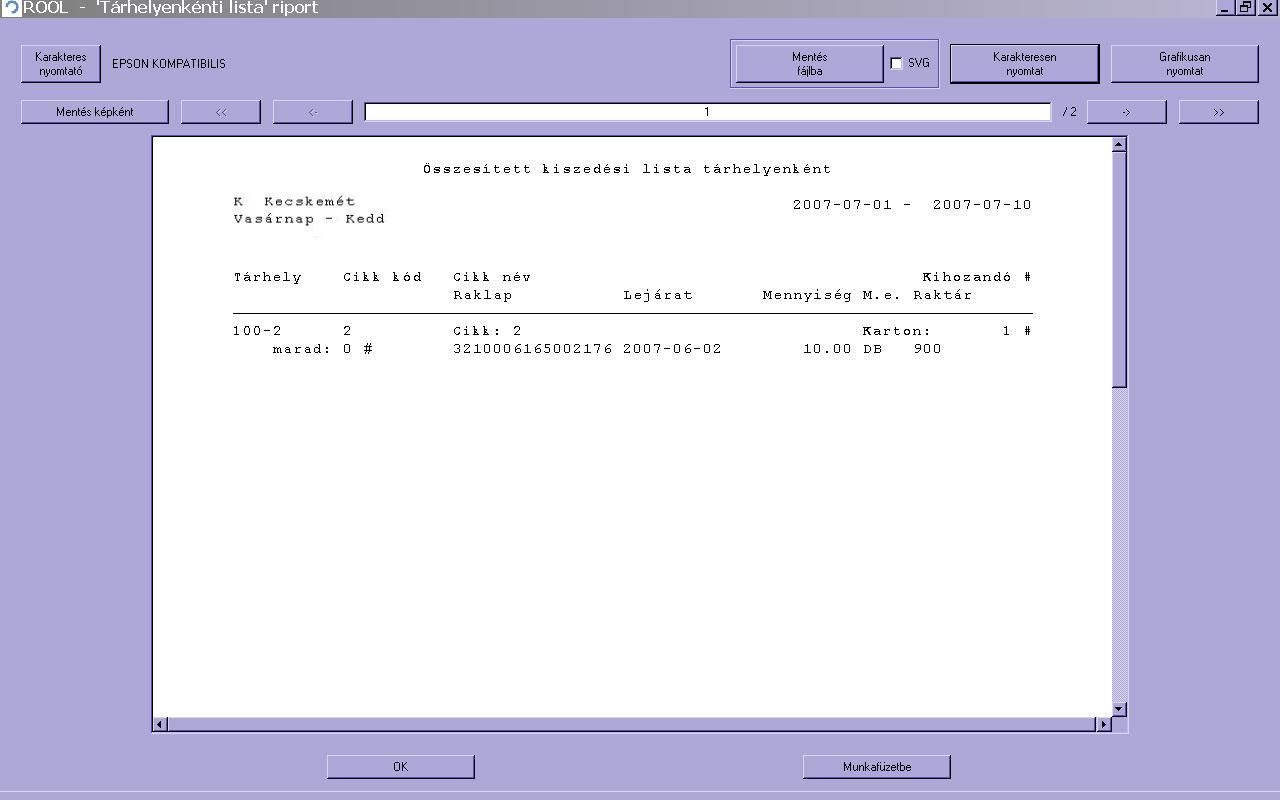This screenshot has width=1280, height=800.
Task: Click the horizontal scrollbar track
Action: click(x=632, y=724)
